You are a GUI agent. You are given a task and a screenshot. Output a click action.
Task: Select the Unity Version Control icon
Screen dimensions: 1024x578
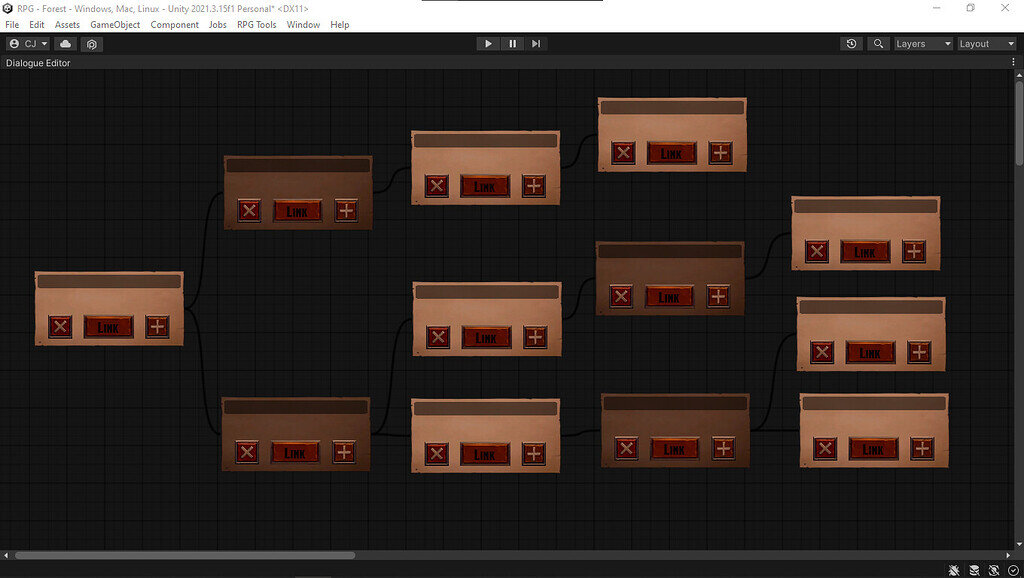[91, 43]
